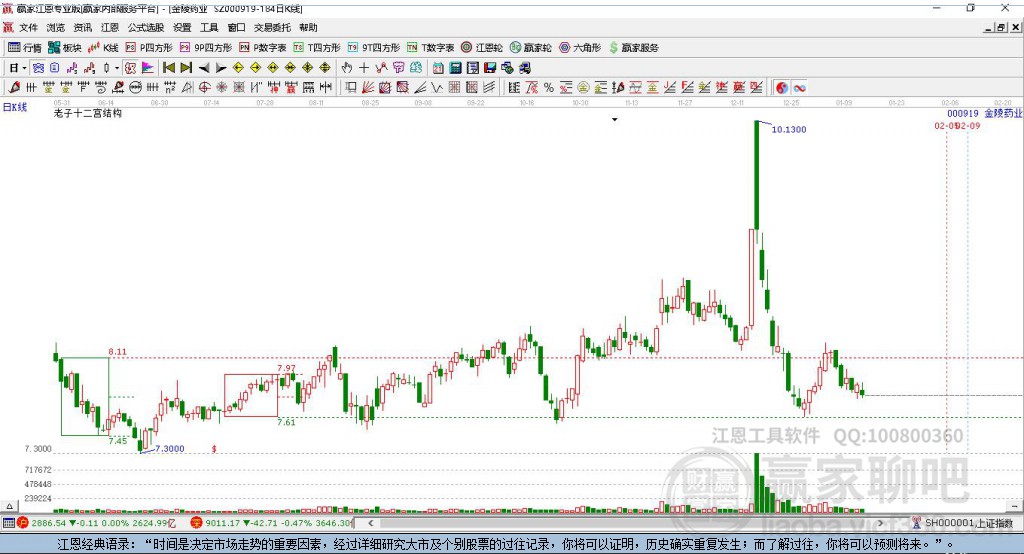Click the 10.1300 high price label
1024x554 pixels.
coord(789,129)
